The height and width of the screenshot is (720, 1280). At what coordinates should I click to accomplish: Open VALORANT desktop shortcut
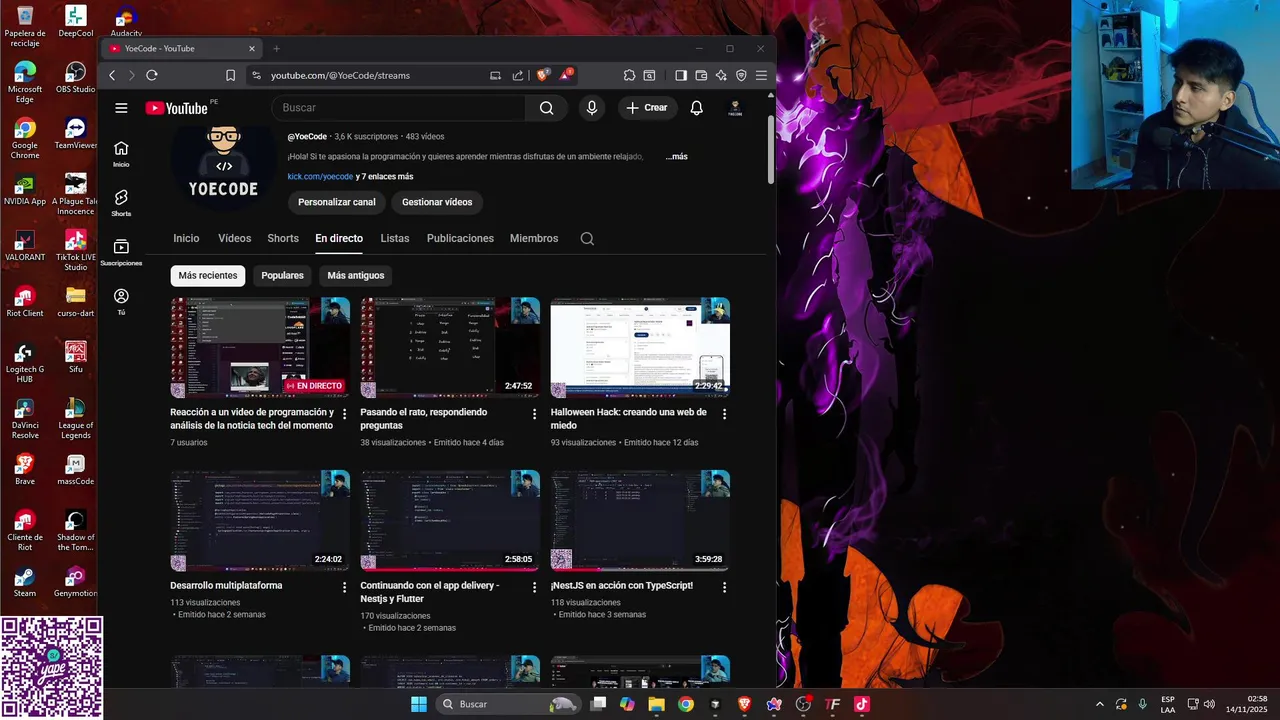click(25, 246)
